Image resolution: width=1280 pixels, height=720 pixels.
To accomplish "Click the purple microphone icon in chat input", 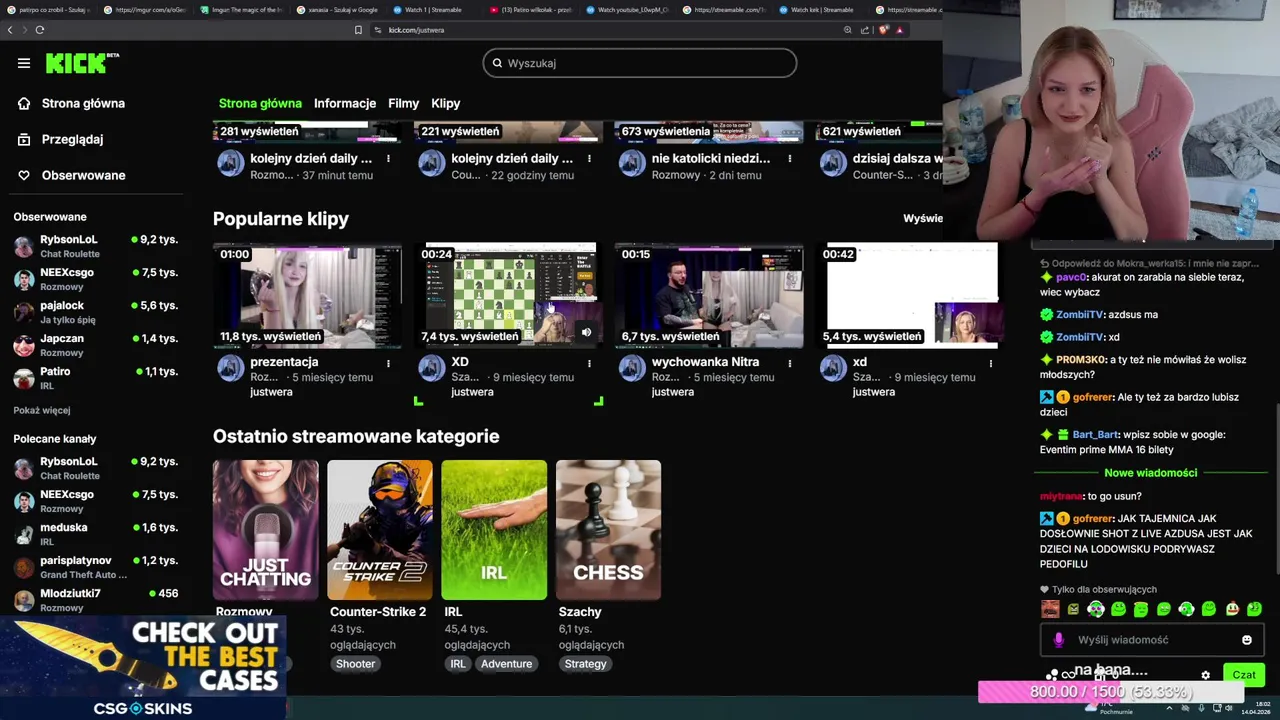I will point(1059,640).
